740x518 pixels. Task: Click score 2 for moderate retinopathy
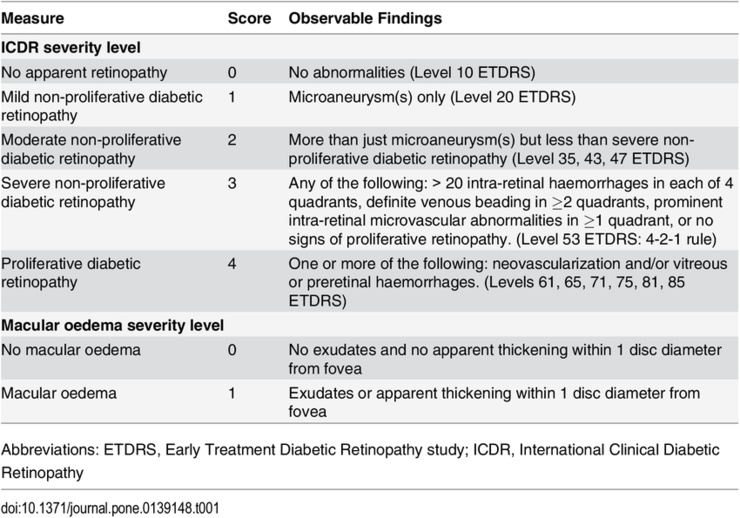[232, 140]
